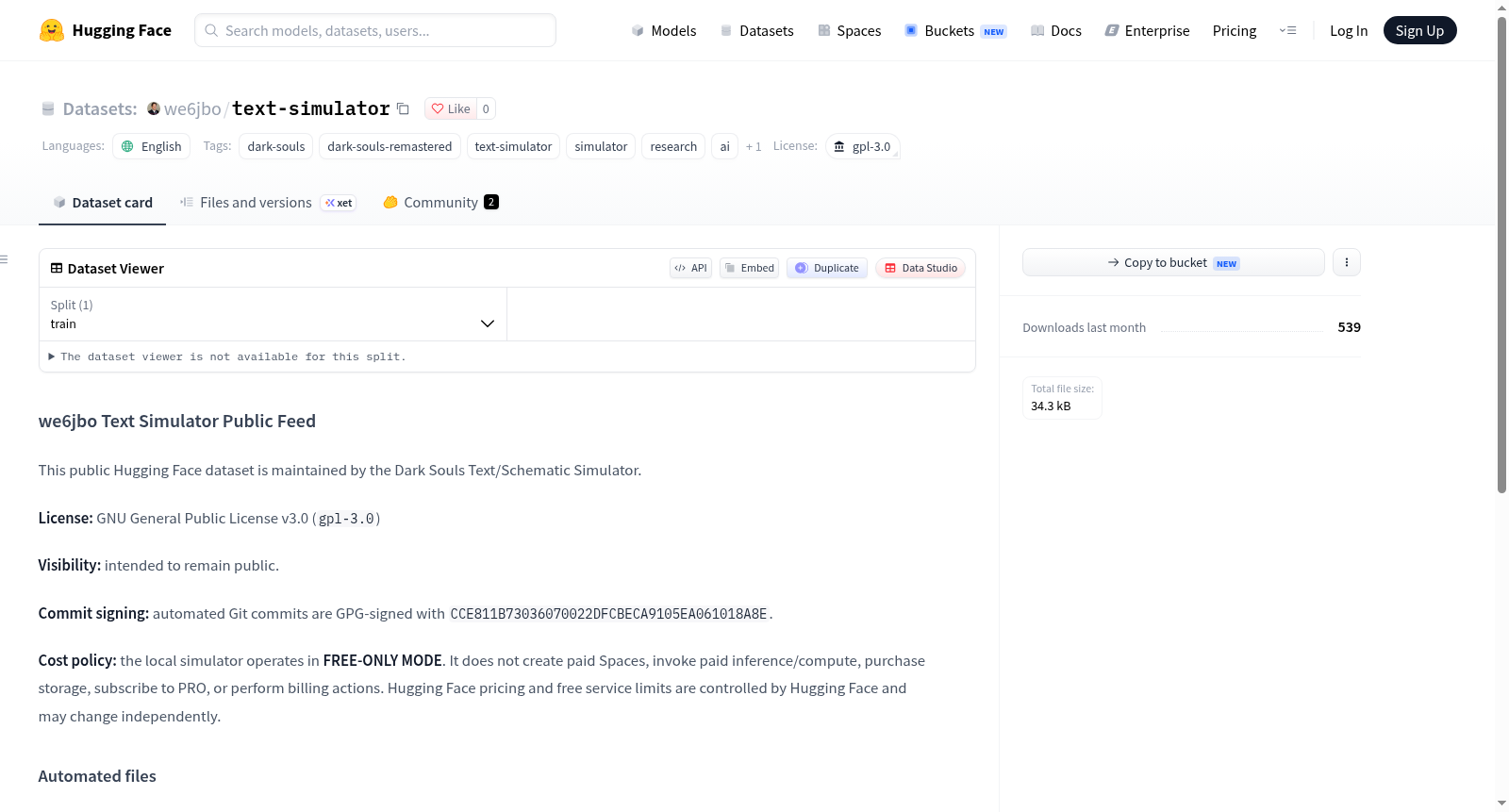Duplicate the dataset
Screen dimensions: 1509x812
coord(827,268)
